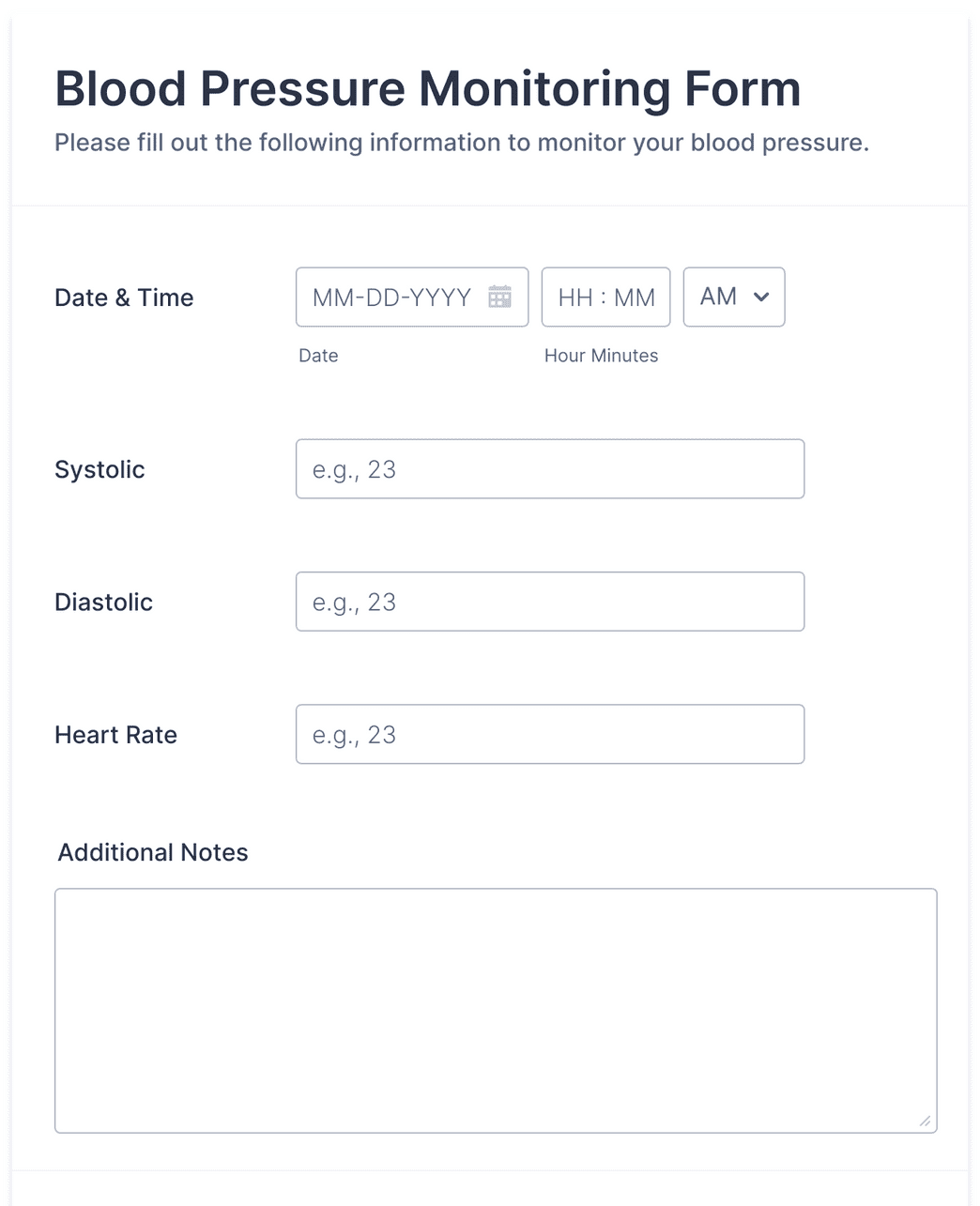Click the form instruction subtitle text

[x=463, y=143]
